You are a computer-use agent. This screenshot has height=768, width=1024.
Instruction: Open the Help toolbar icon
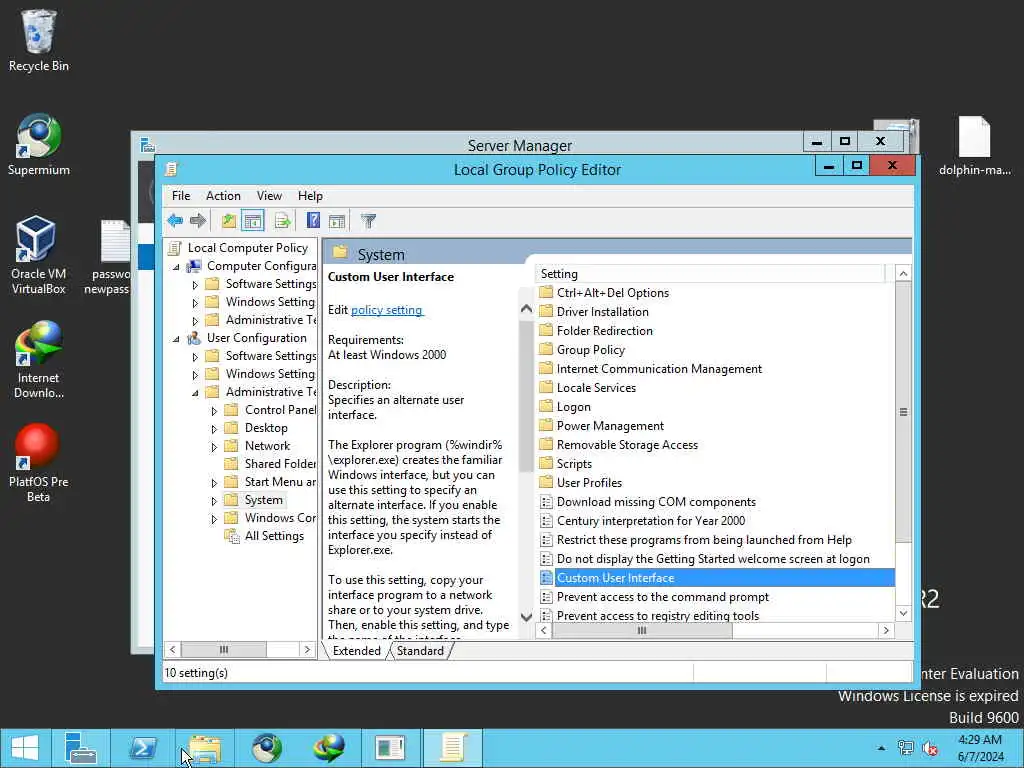[x=313, y=221]
